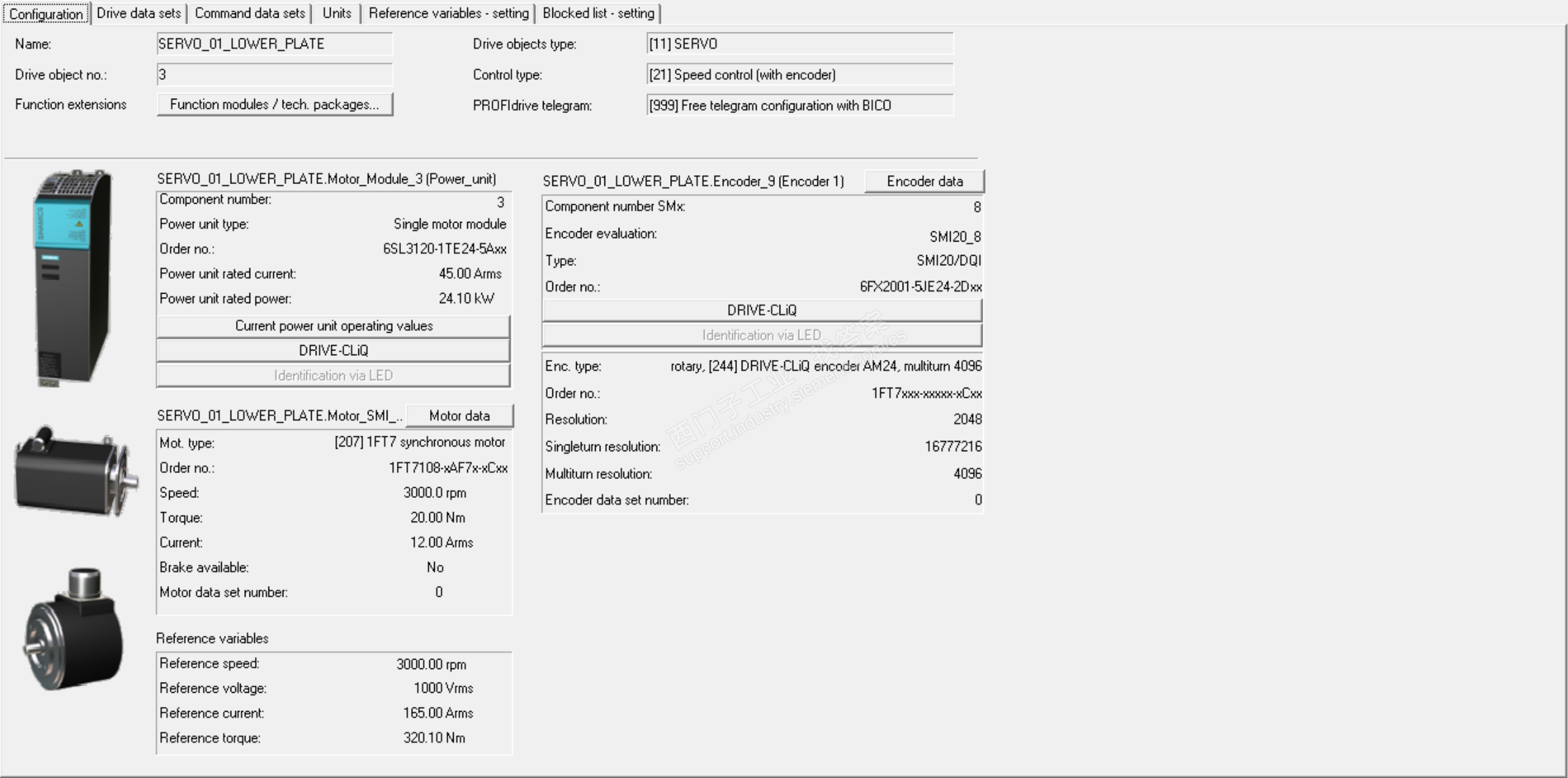Viewport: 1568px width, 778px height.
Task: Click the rotary encoder image
Action: tap(74, 629)
